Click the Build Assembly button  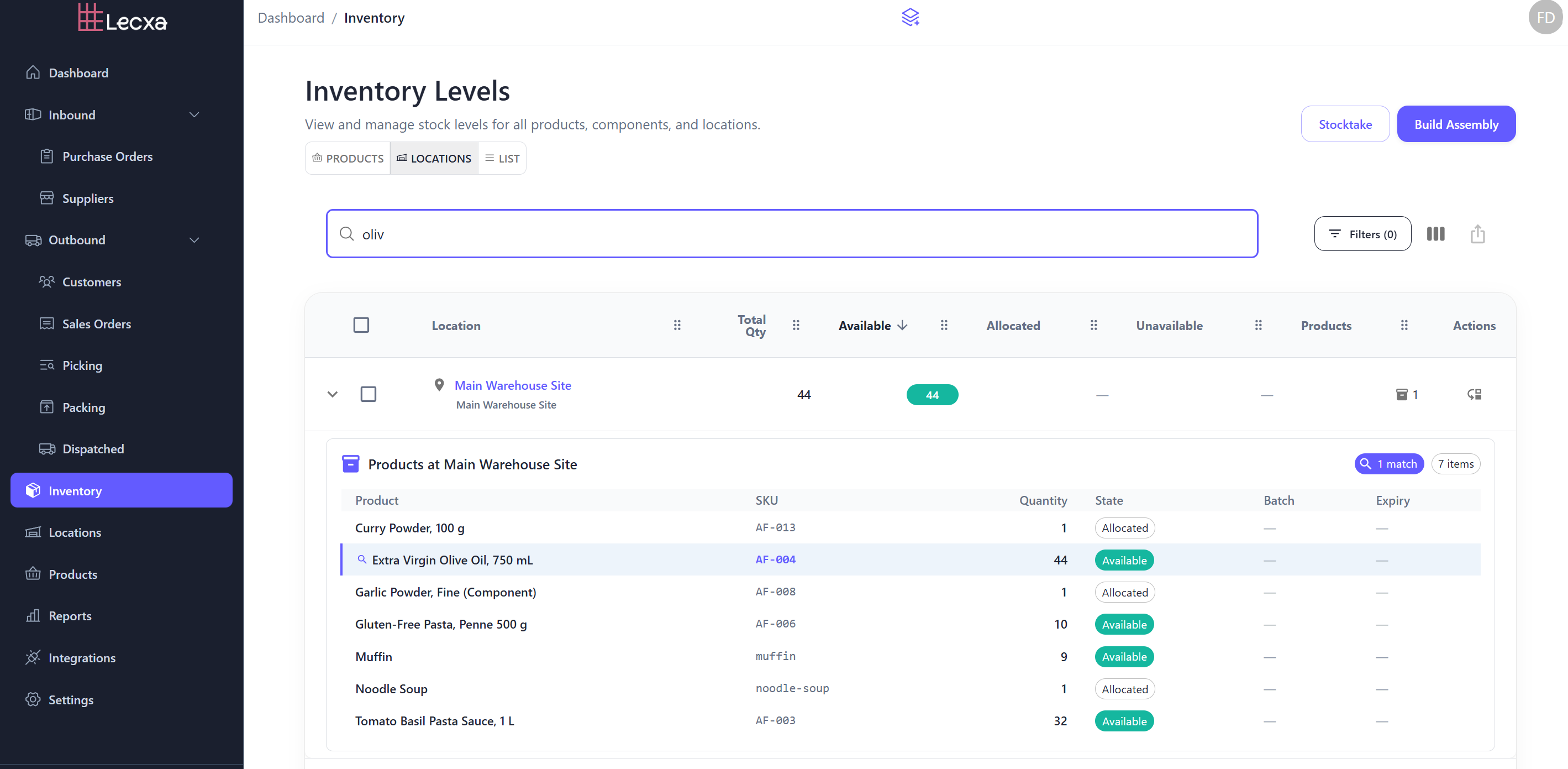[1455, 124]
